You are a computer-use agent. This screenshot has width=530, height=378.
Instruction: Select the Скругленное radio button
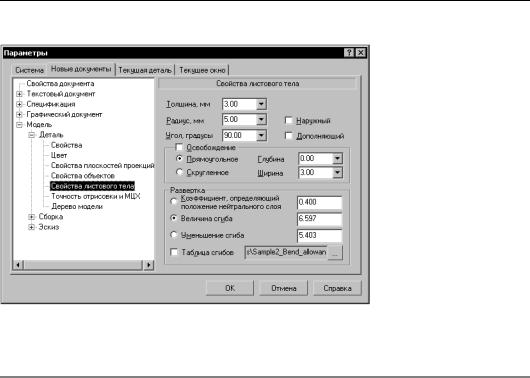coord(179,172)
